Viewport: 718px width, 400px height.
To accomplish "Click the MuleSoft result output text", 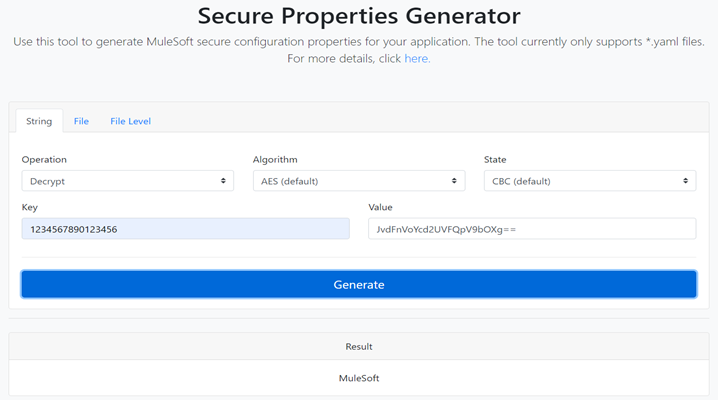I will [358, 378].
